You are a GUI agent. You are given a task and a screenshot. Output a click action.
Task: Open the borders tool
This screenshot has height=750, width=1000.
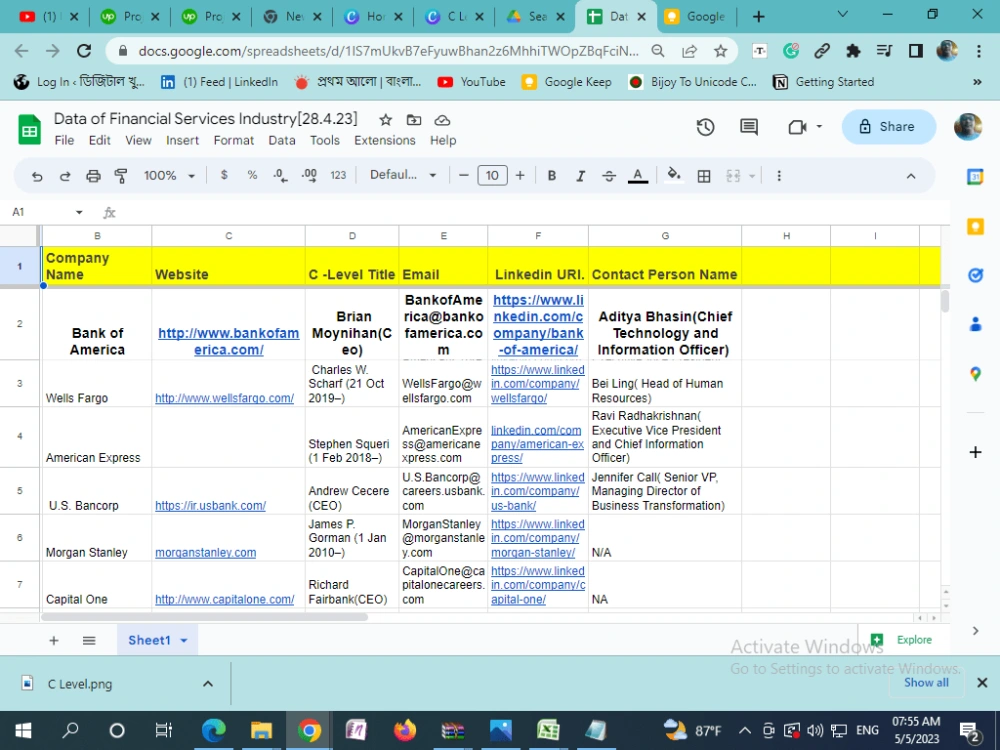click(x=704, y=176)
